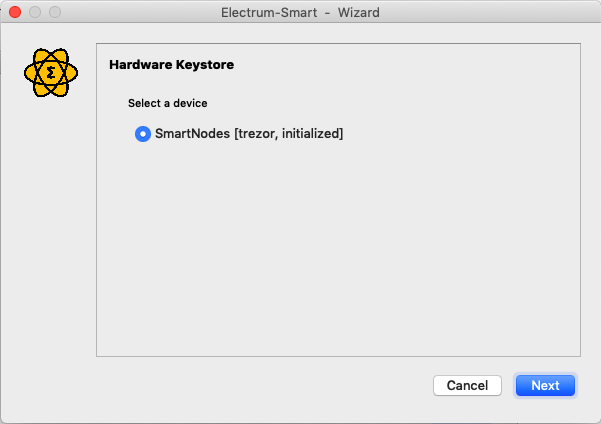Screen dimensions: 601x424
Task: Click the Electrum-Smart atom logo
Action: tap(51, 72)
